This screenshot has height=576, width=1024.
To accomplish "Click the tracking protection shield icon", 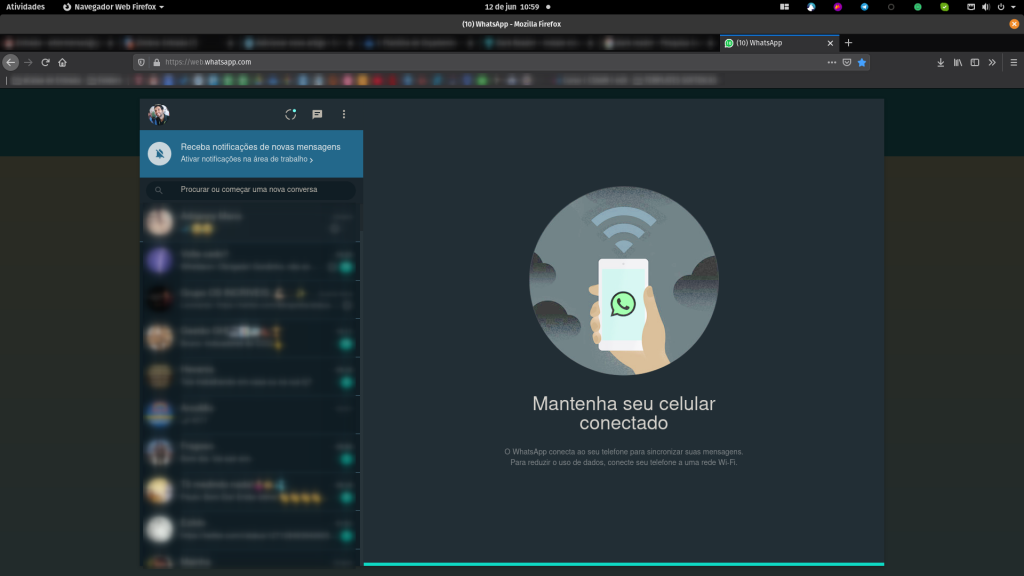I will 141,62.
